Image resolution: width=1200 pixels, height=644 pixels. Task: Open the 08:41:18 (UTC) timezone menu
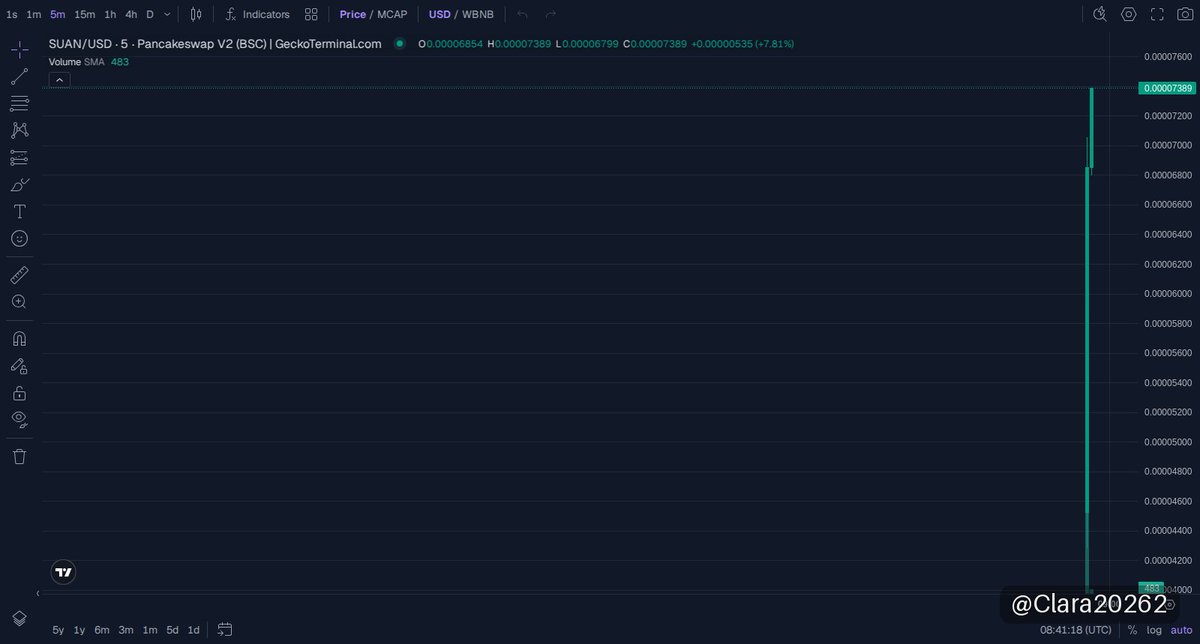(x=1075, y=630)
